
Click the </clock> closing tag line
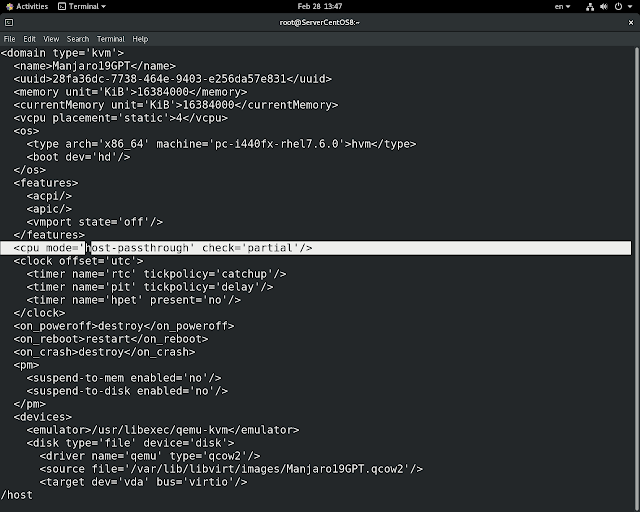coord(39,313)
